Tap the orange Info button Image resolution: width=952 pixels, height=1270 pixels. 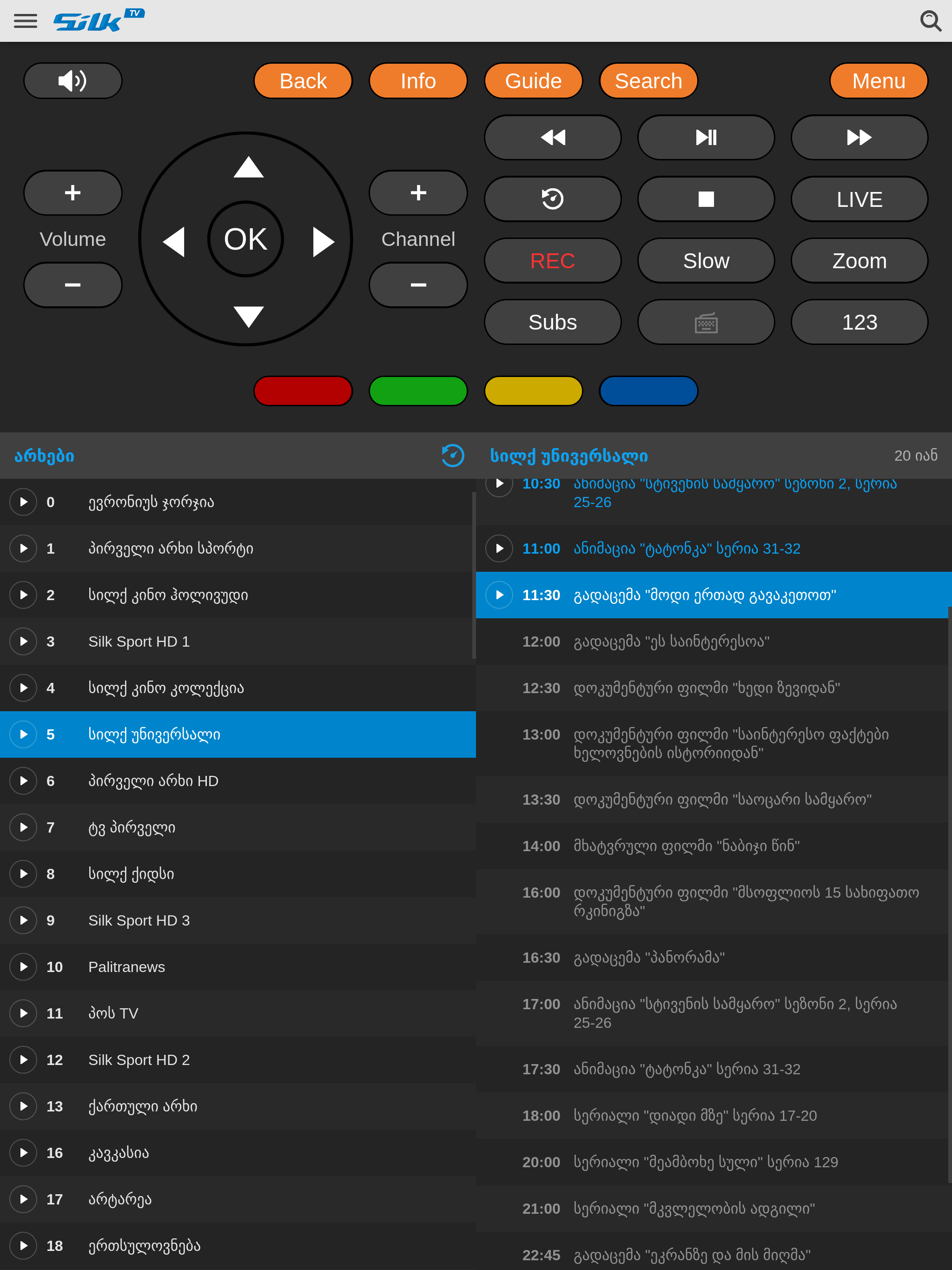tap(418, 80)
